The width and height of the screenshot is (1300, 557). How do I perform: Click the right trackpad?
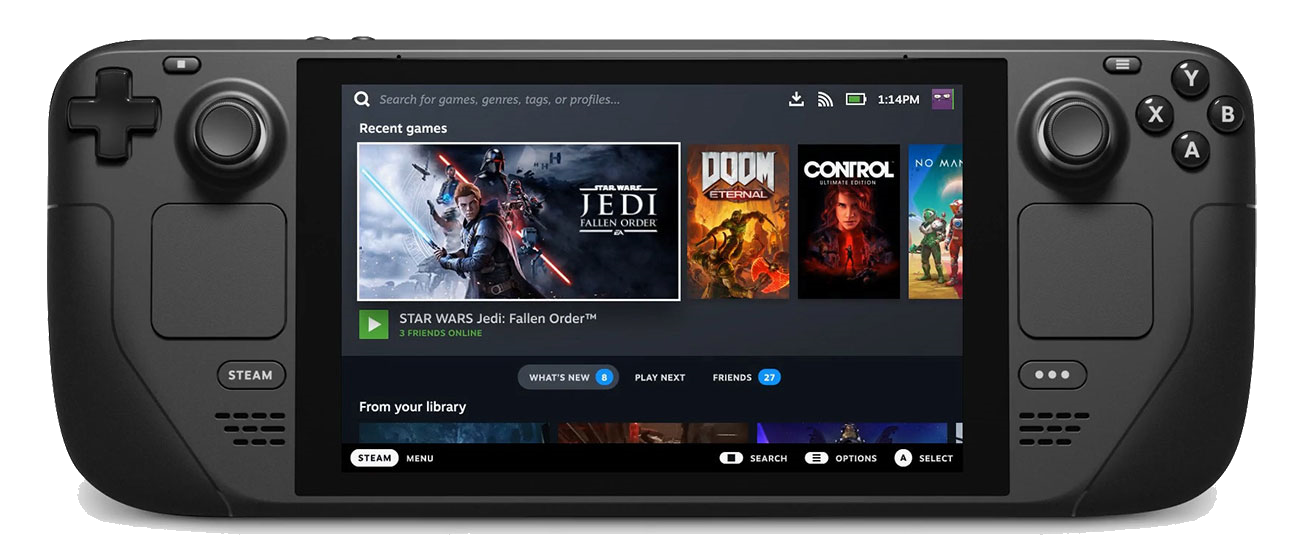[x=1085, y=270]
